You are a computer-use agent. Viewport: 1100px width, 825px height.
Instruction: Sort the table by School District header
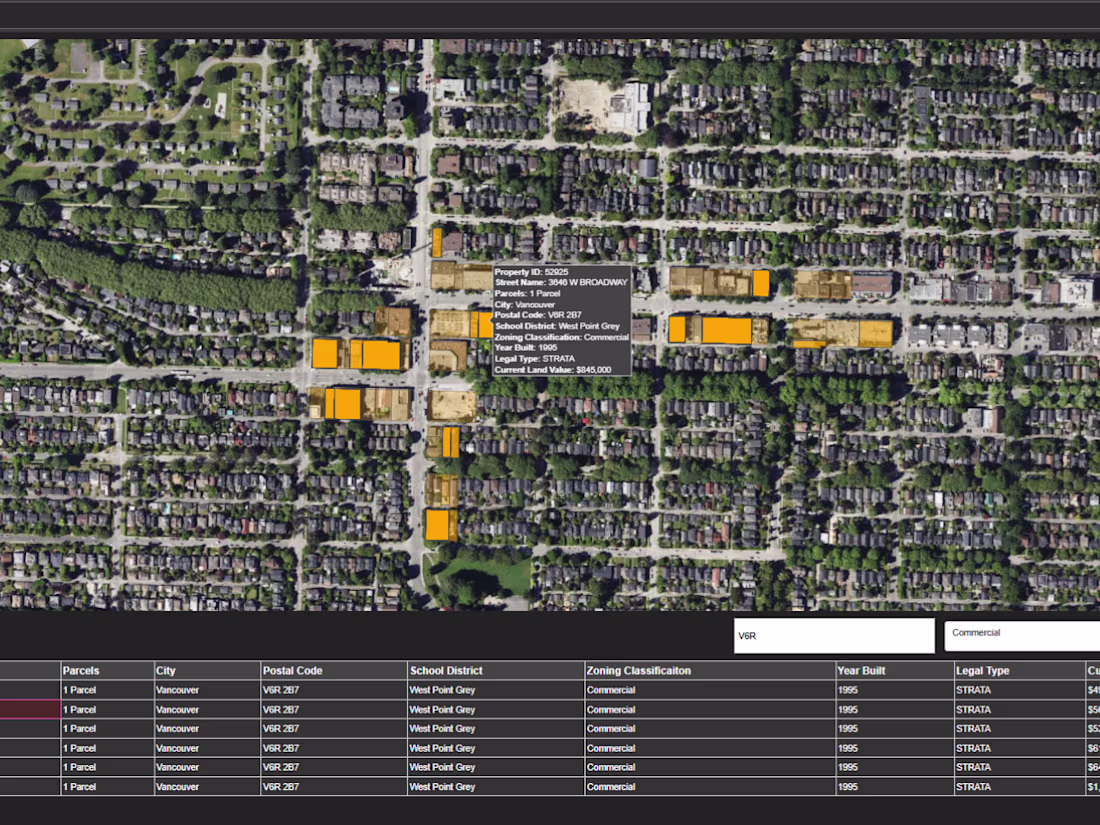point(495,671)
